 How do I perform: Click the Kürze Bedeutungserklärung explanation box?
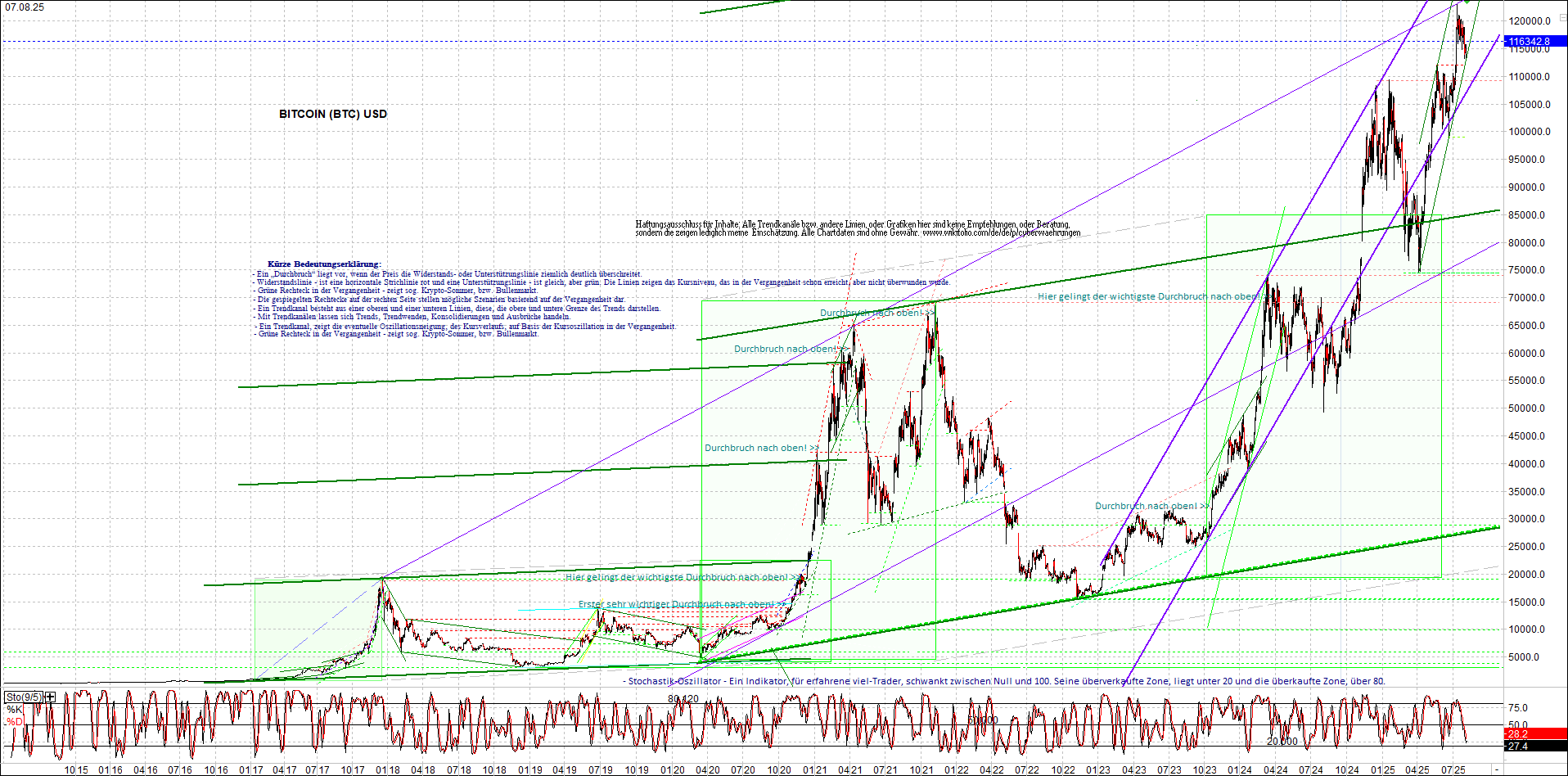(x=323, y=262)
